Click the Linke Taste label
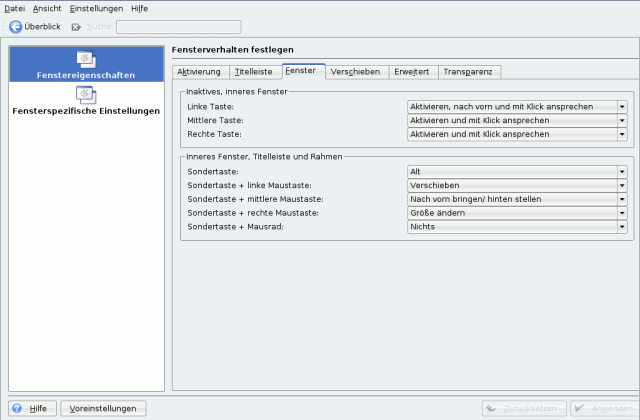 click(x=211, y=107)
